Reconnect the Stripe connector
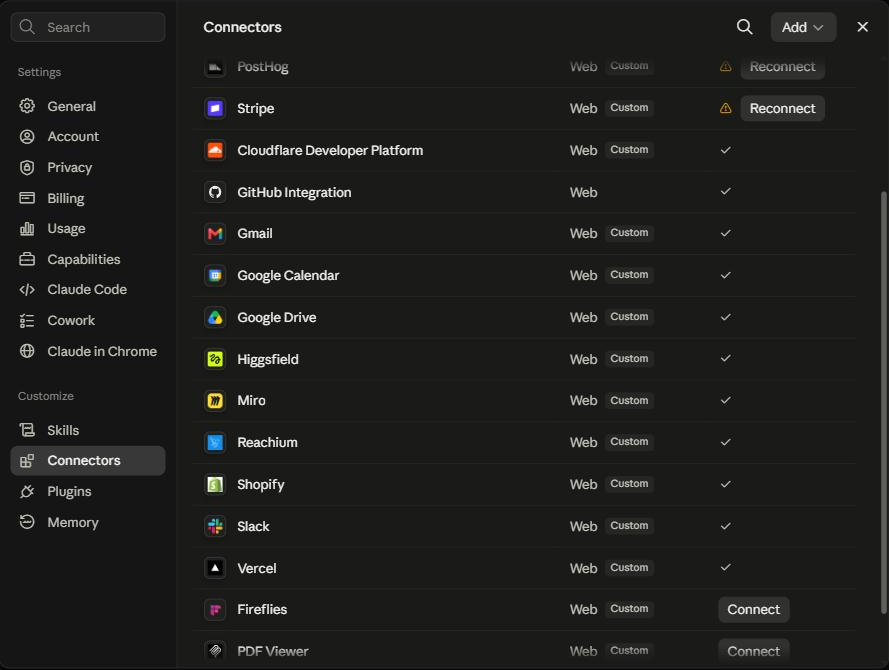 click(x=782, y=108)
